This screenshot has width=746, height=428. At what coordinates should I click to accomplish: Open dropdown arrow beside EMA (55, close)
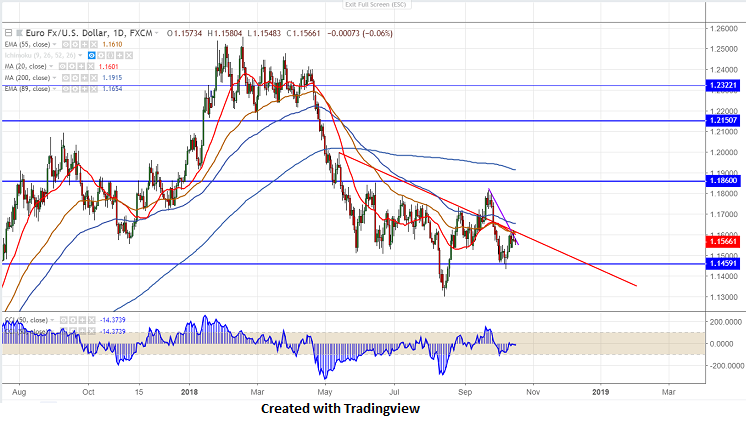pyautogui.click(x=55, y=44)
